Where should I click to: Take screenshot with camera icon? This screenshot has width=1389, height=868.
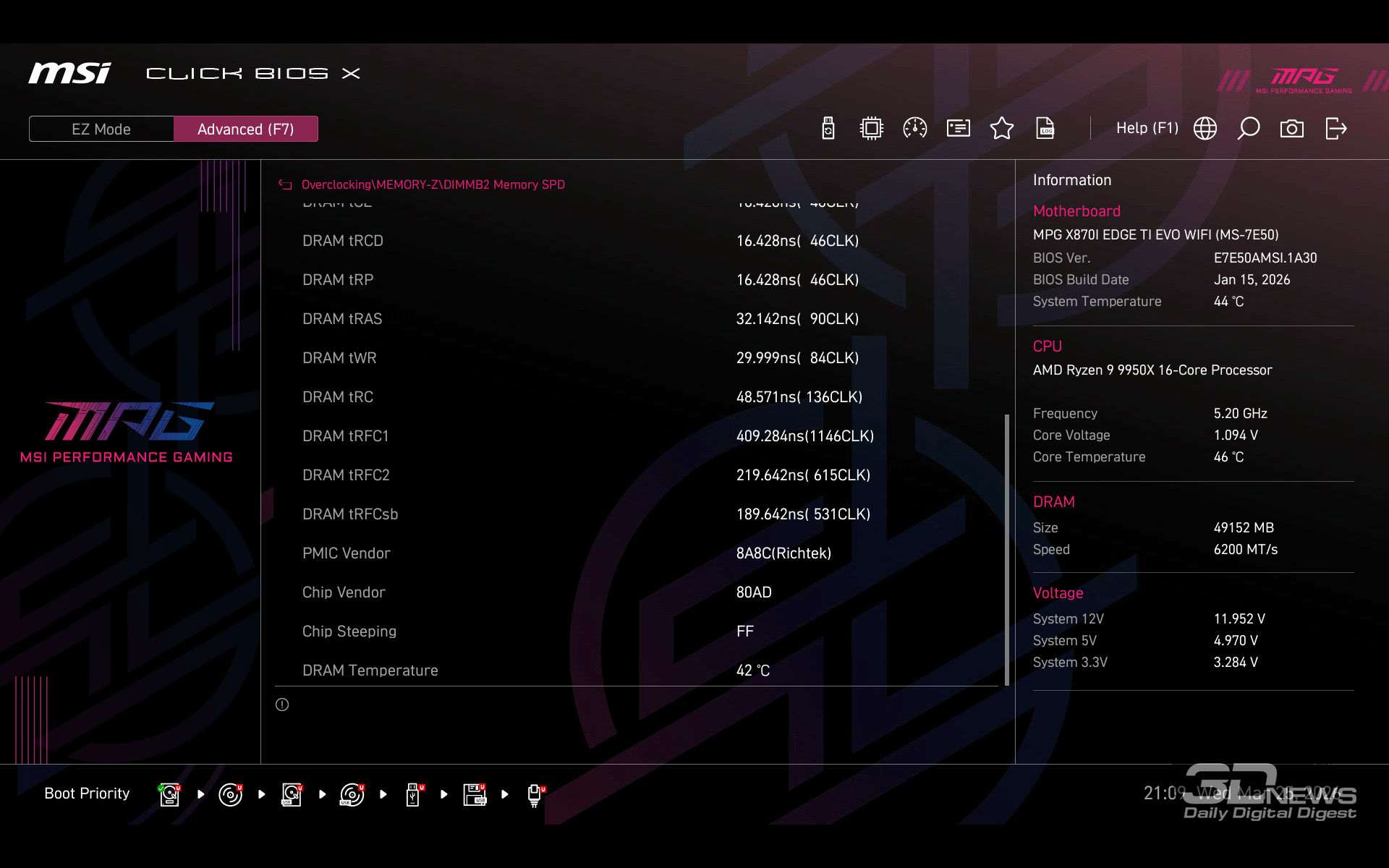point(1292,129)
